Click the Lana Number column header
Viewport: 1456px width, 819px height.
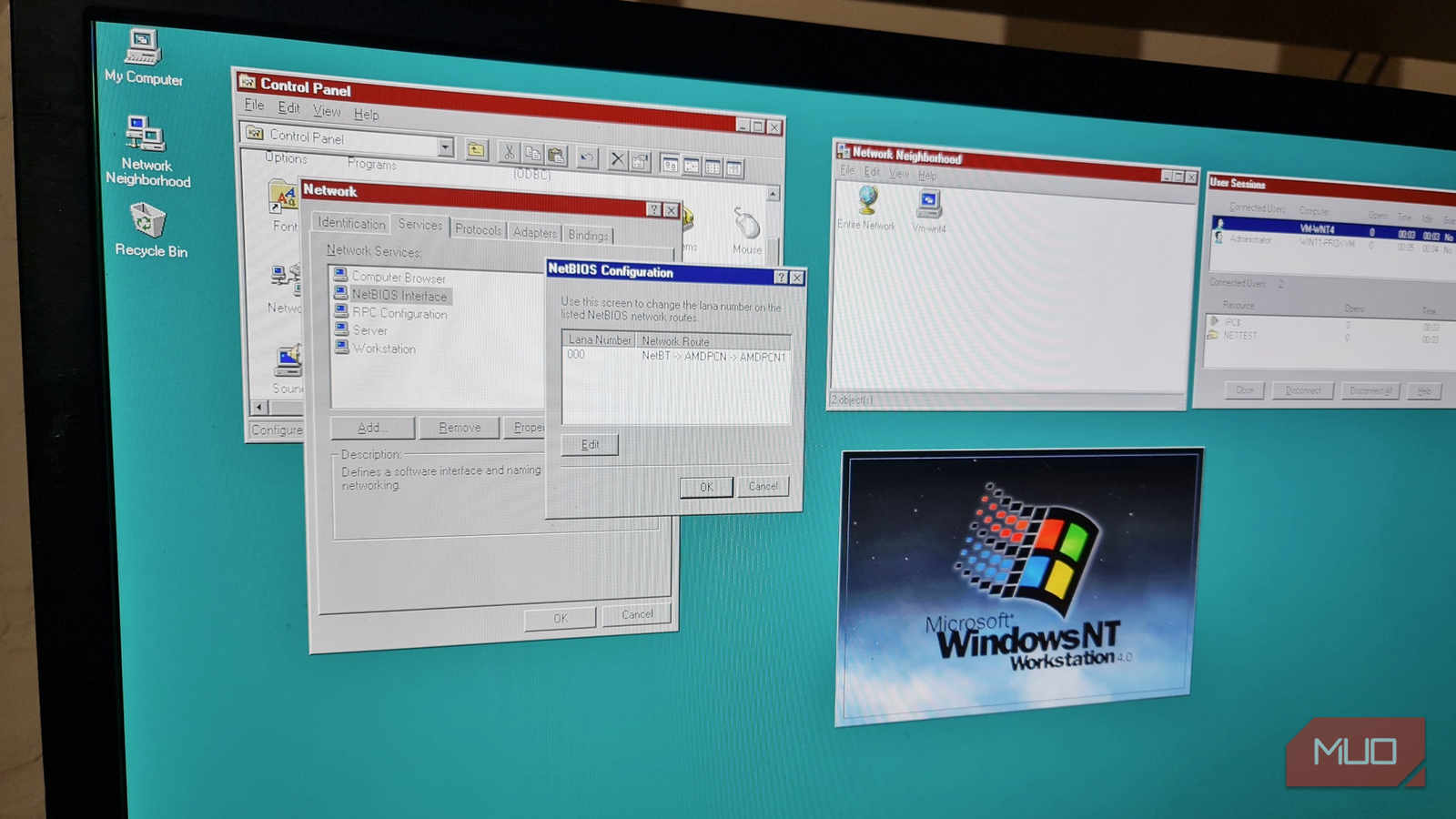click(599, 339)
